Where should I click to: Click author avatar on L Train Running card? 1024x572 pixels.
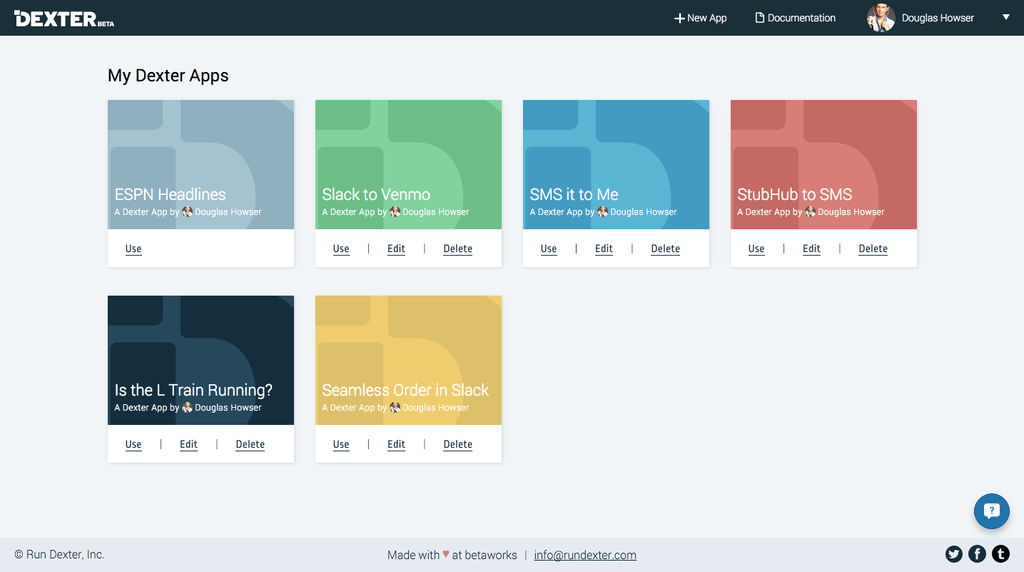point(187,407)
